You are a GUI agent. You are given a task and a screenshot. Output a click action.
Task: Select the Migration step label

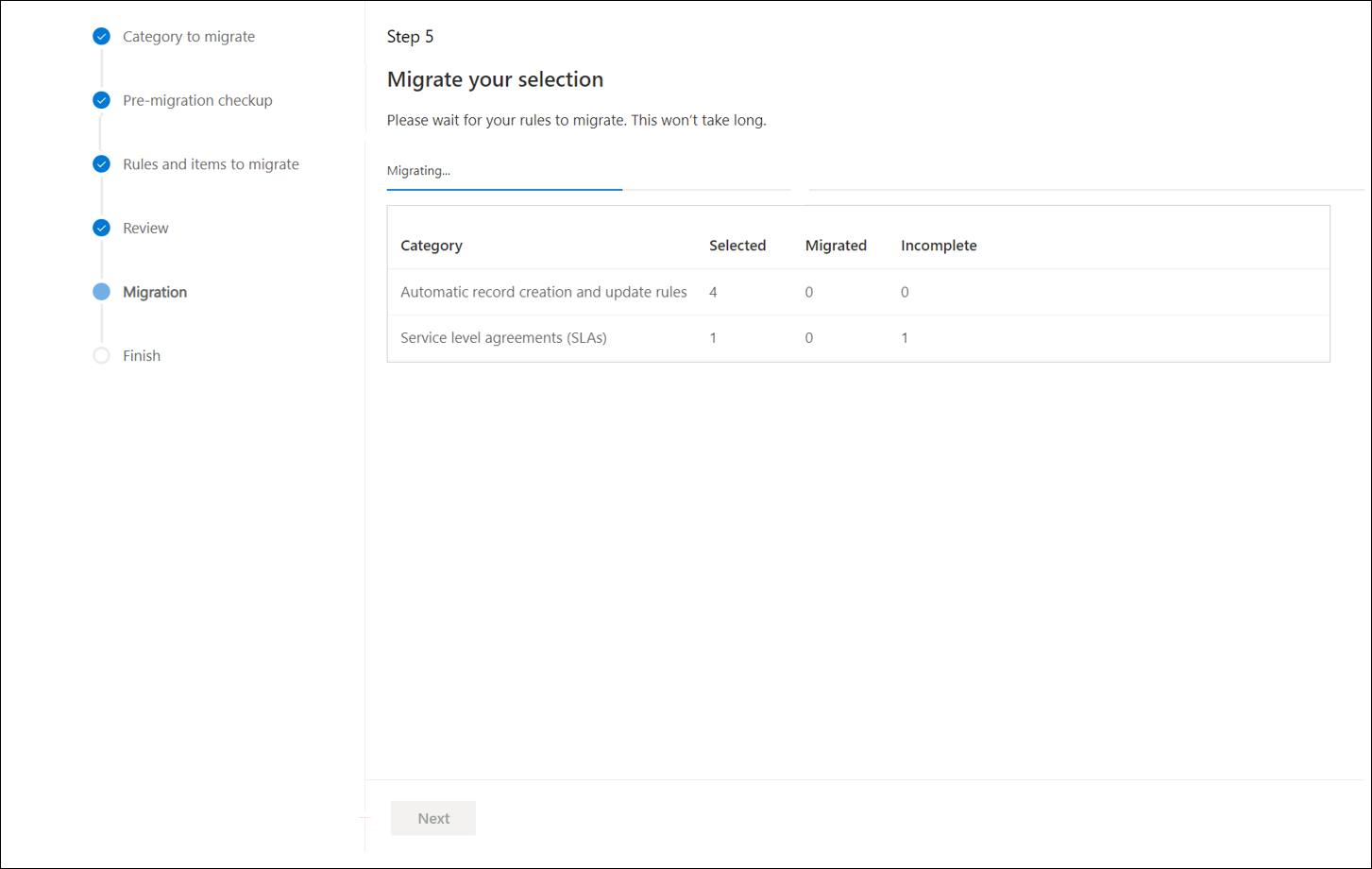point(155,292)
